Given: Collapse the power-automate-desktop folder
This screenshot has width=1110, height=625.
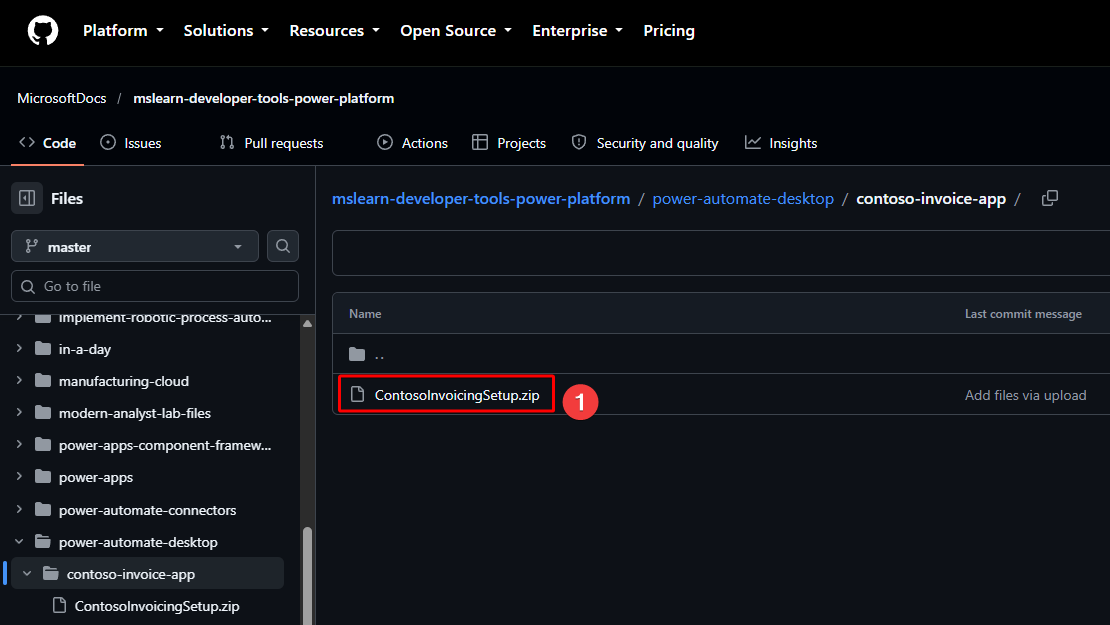Looking at the screenshot, I should (19, 542).
